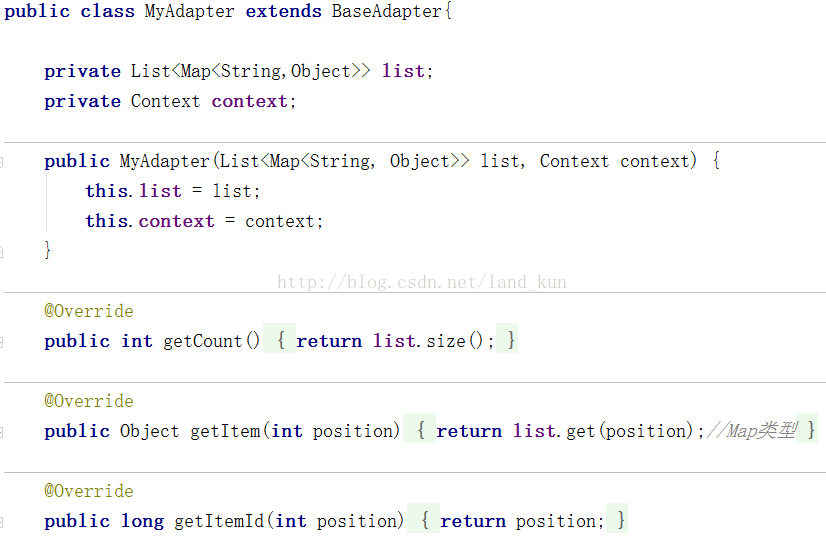Click the @Override annotation above getCount
The height and width of the screenshot is (542, 826).
click(x=89, y=311)
